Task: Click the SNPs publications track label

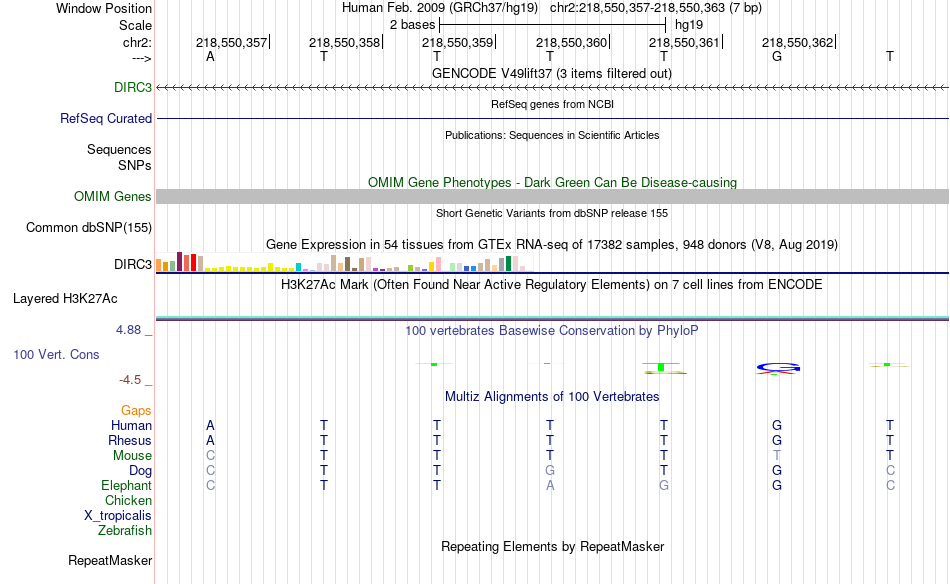Action: [135, 165]
